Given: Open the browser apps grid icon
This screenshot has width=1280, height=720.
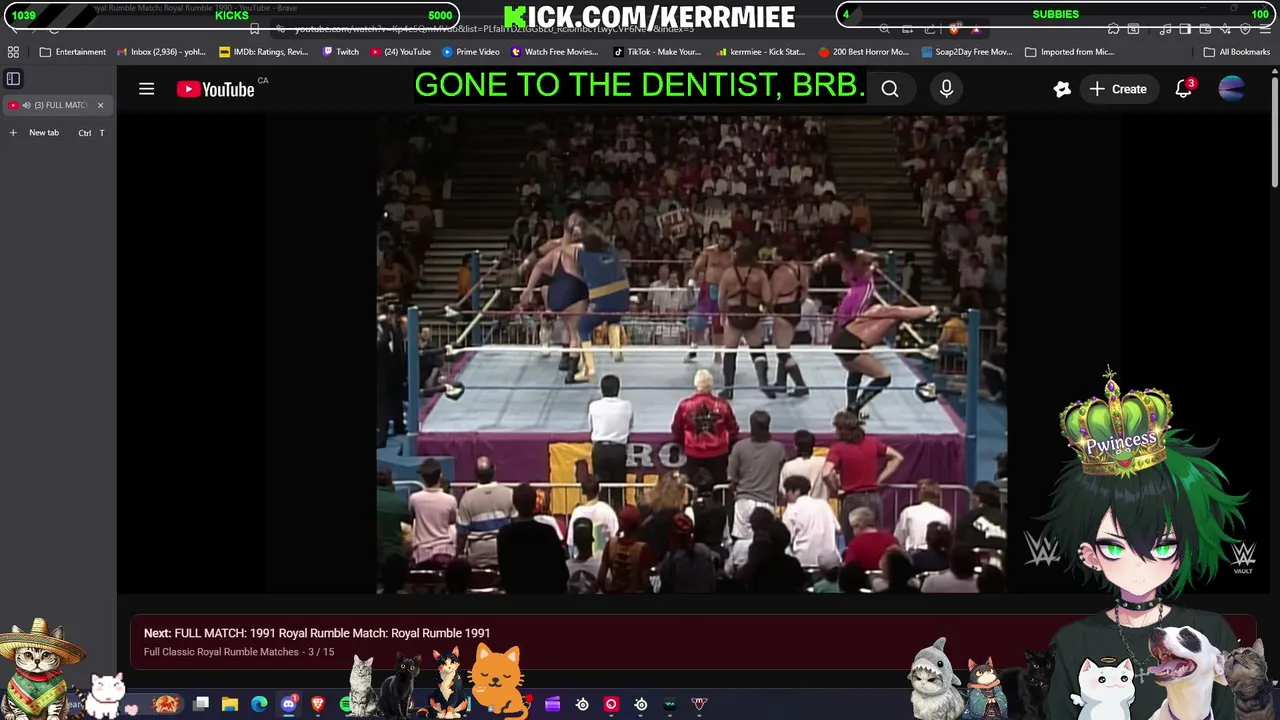Looking at the screenshot, I should pyautogui.click(x=13, y=52).
